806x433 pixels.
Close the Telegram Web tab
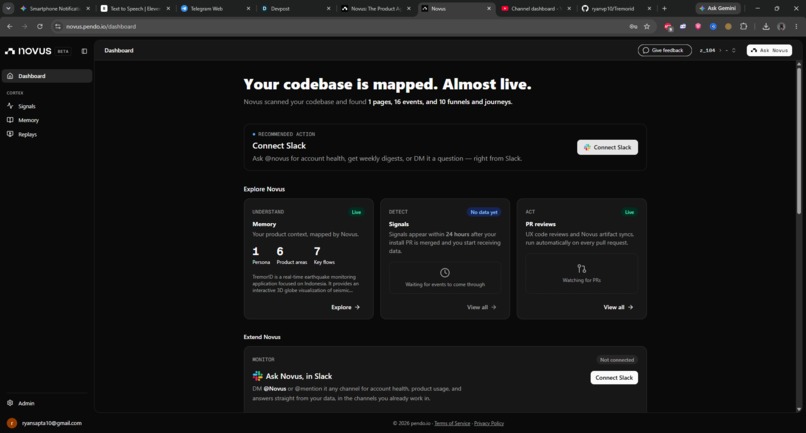[248, 9]
